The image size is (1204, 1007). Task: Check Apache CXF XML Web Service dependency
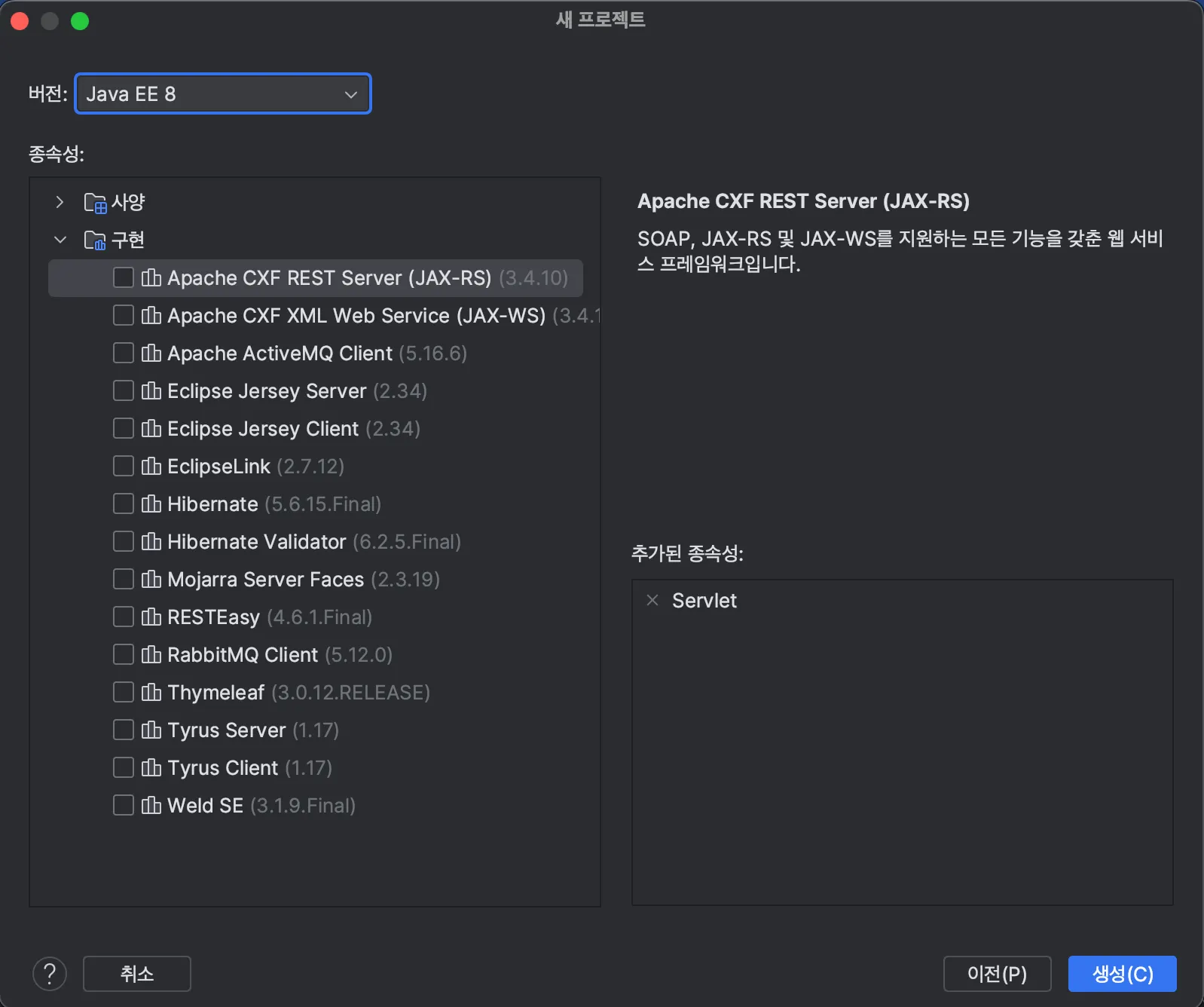124,315
